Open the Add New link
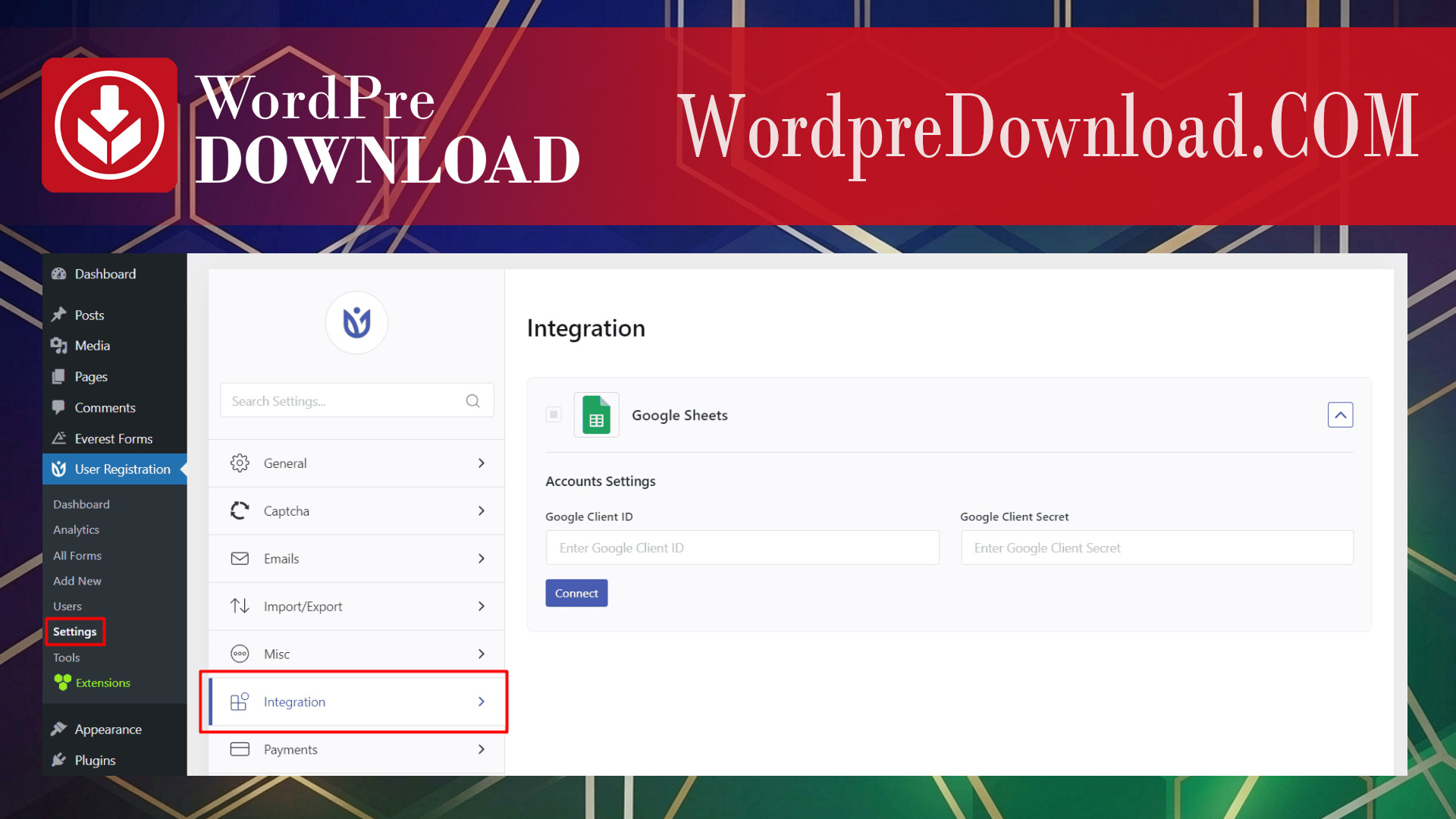The image size is (1456, 819). tap(77, 581)
